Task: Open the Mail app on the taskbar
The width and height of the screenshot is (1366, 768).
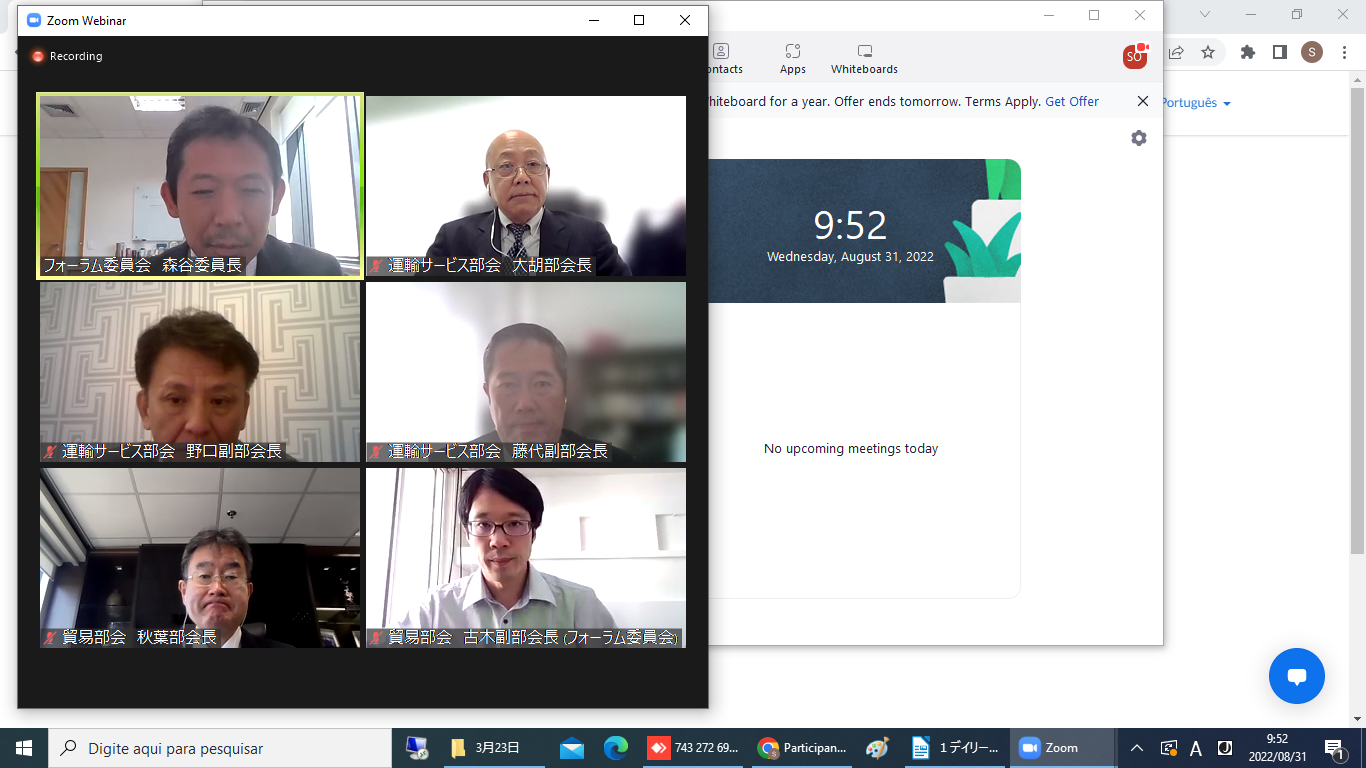Action: coord(572,748)
